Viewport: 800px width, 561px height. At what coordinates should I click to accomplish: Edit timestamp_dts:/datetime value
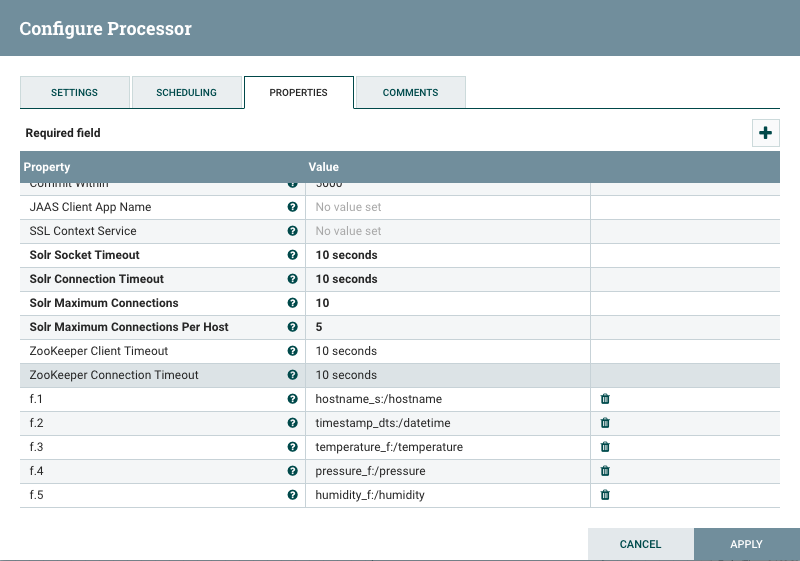(x=448, y=423)
